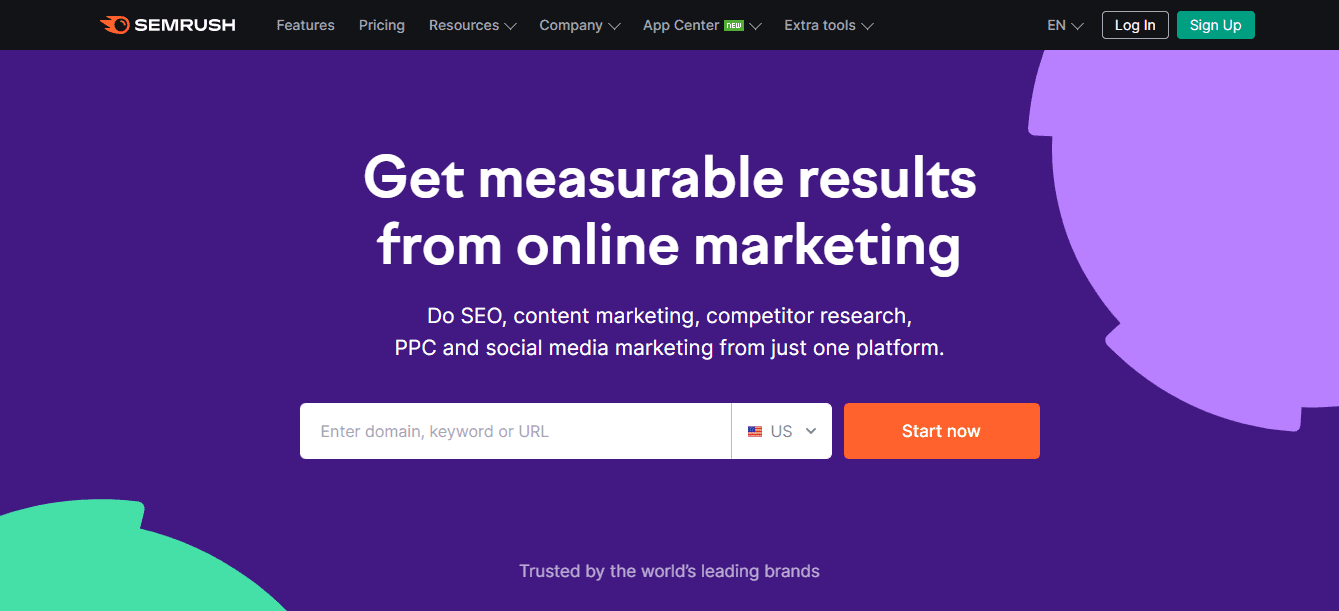The height and width of the screenshot is (611, 1339).
Task: Click the Semrush flame logo icon
Action: pos(114,25)
